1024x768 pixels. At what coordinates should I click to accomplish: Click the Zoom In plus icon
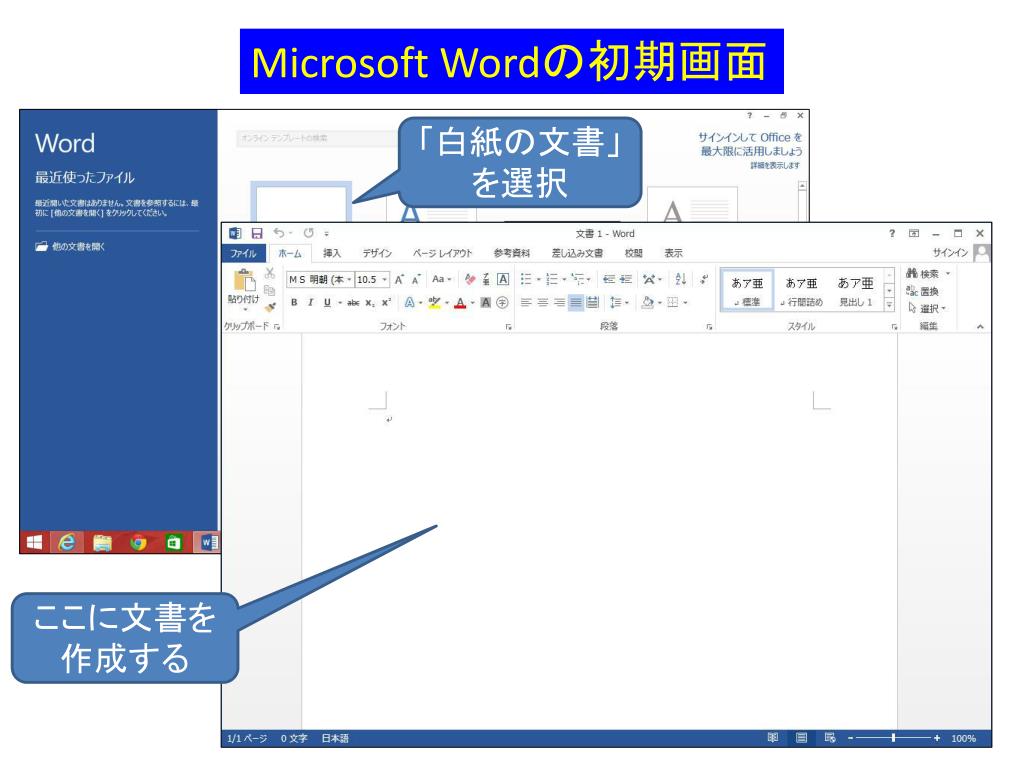tap(937, 738)
